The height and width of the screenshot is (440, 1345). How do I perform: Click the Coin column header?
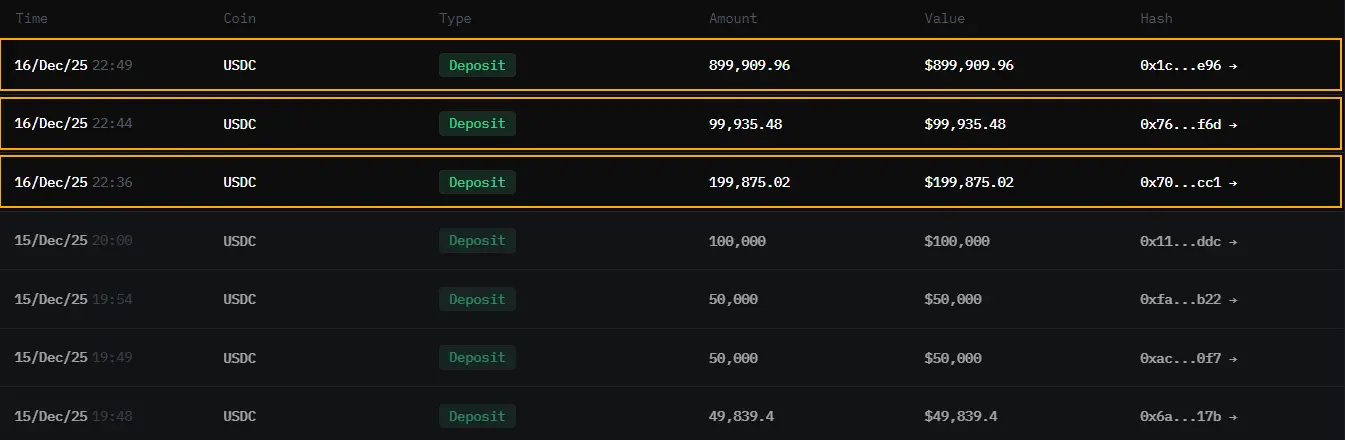pos(239,18)
